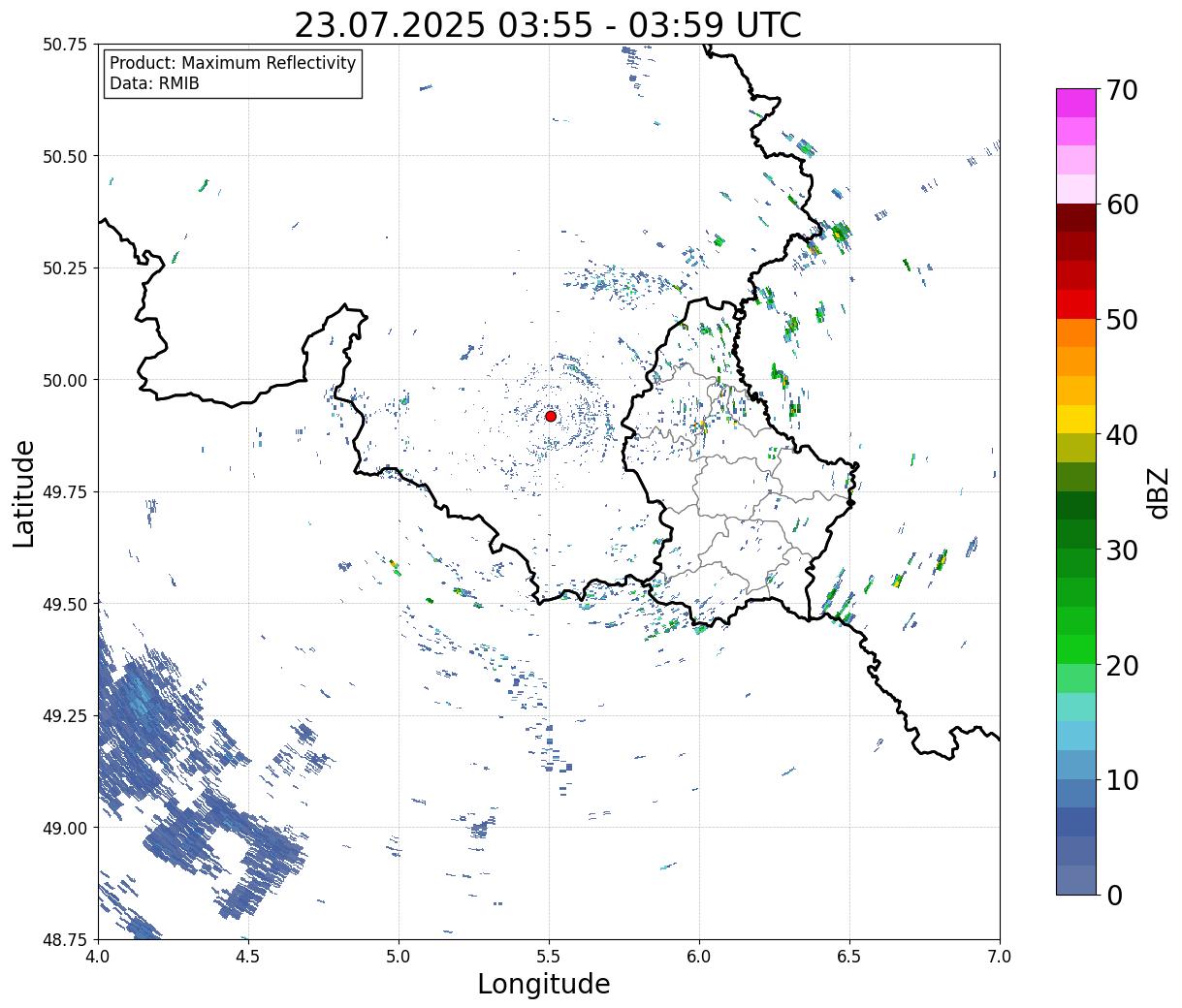Viewport: 1182px width, 1008px height.
Task: Click the latitude tick label 50.75
Action: tap(65, 45)
